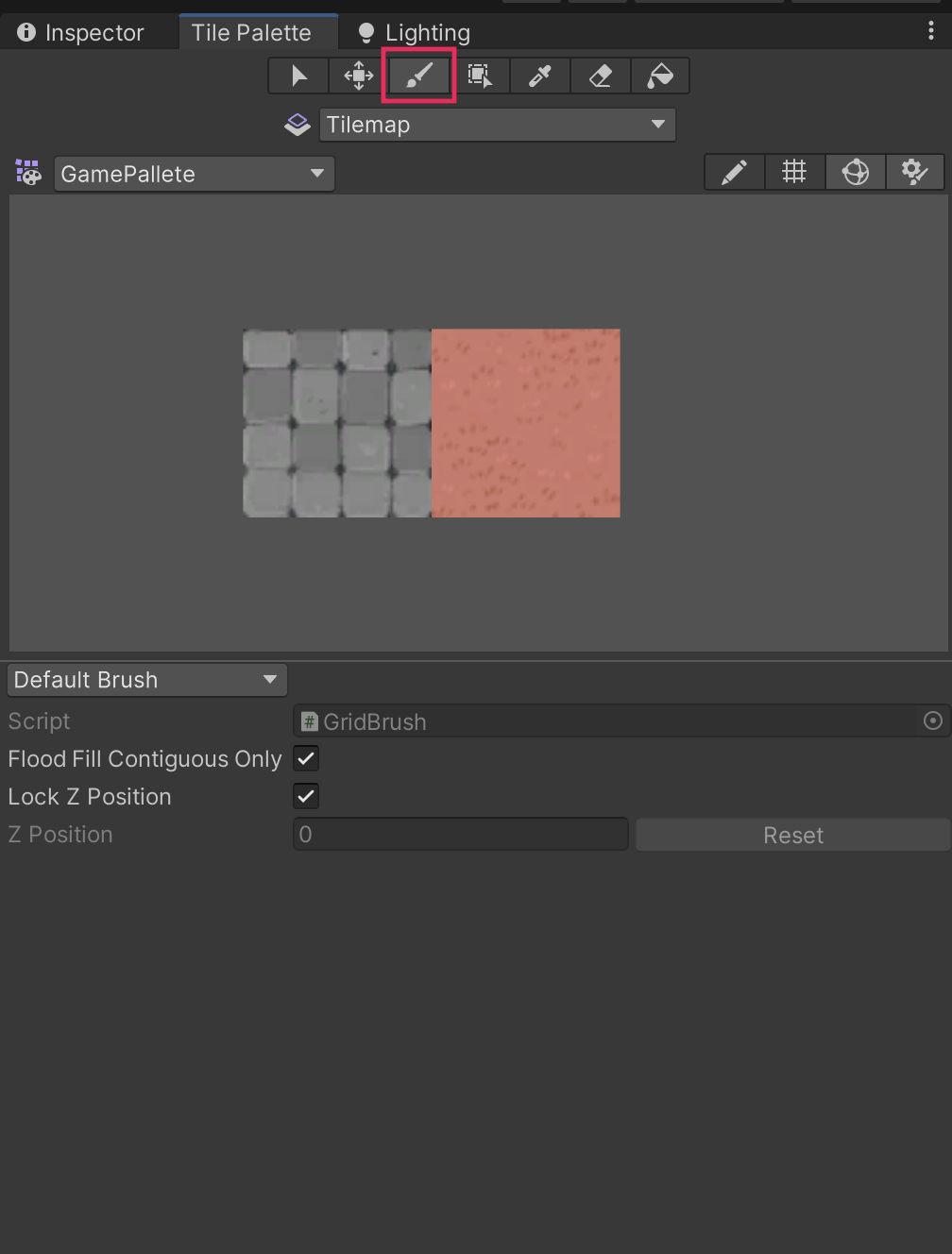Toggle the palette gizmo icon
This screenshot has height=1254, width=952.
coord(855,173)
